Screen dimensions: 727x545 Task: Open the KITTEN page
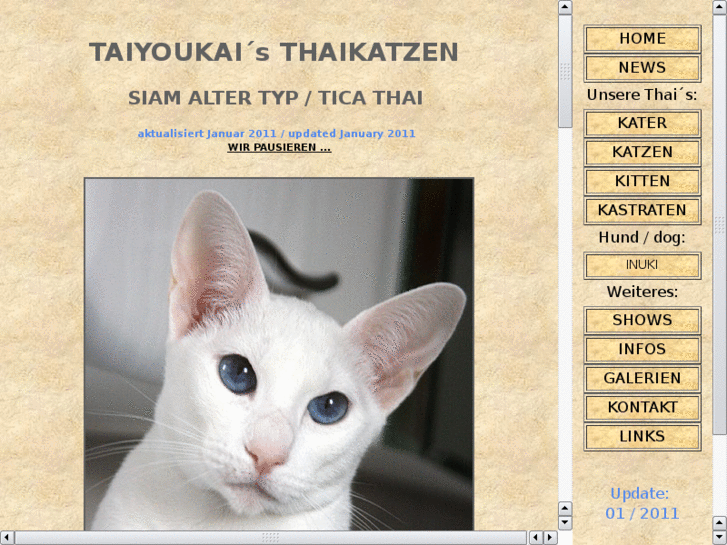642,181
